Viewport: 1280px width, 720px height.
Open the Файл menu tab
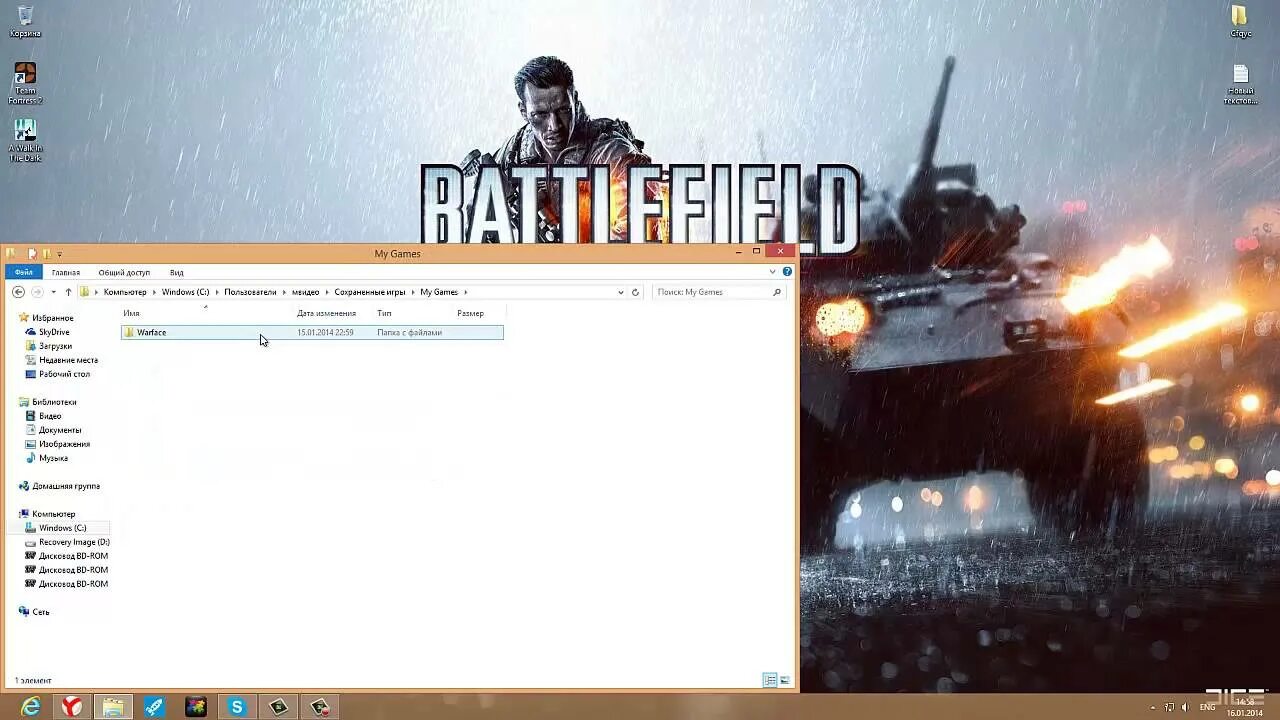tap(23, 272)
